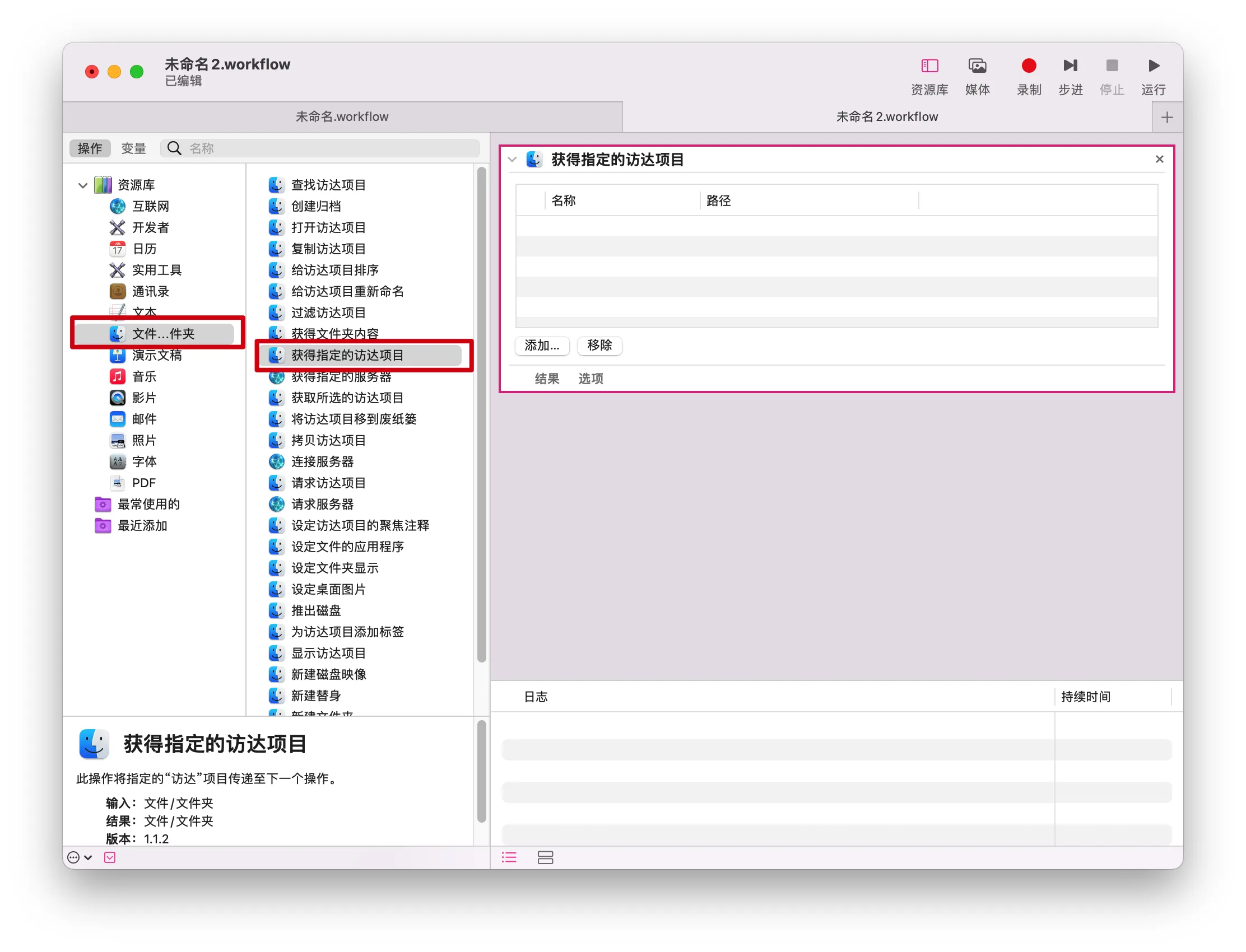This screenshot has width=1246, height=952.
Task: Click the Record (录制) toolbar button
Action: pyautogui.click(x=1028, y=66)
